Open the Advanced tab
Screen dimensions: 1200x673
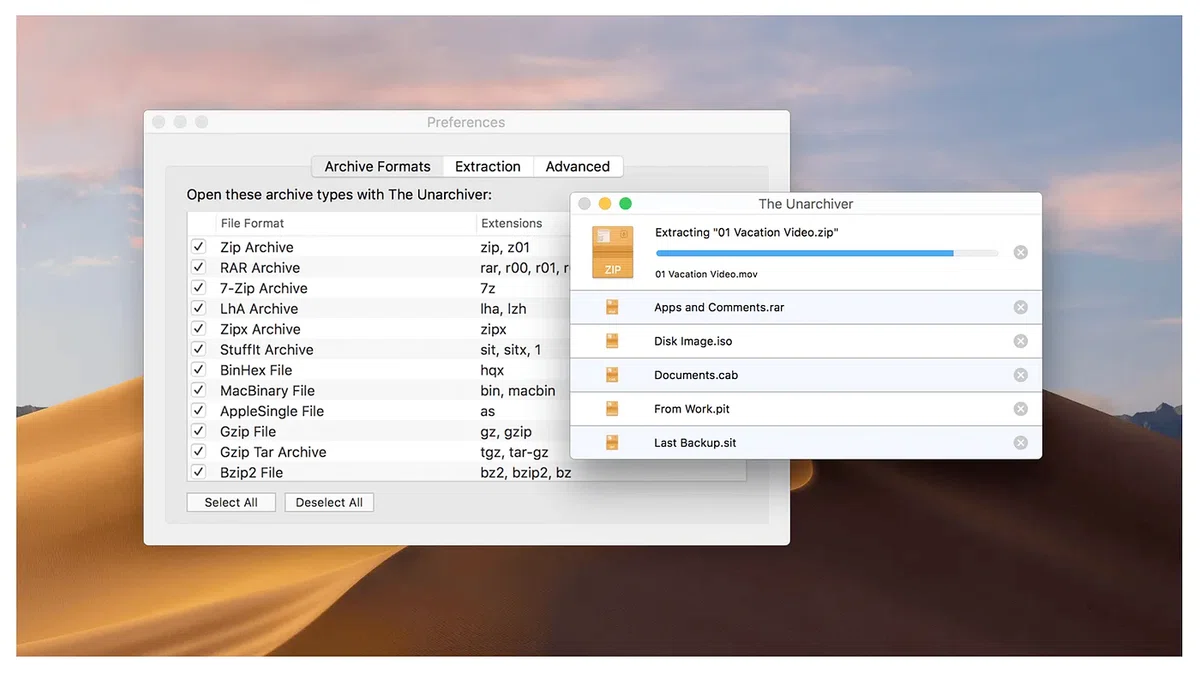coord(578,167)
